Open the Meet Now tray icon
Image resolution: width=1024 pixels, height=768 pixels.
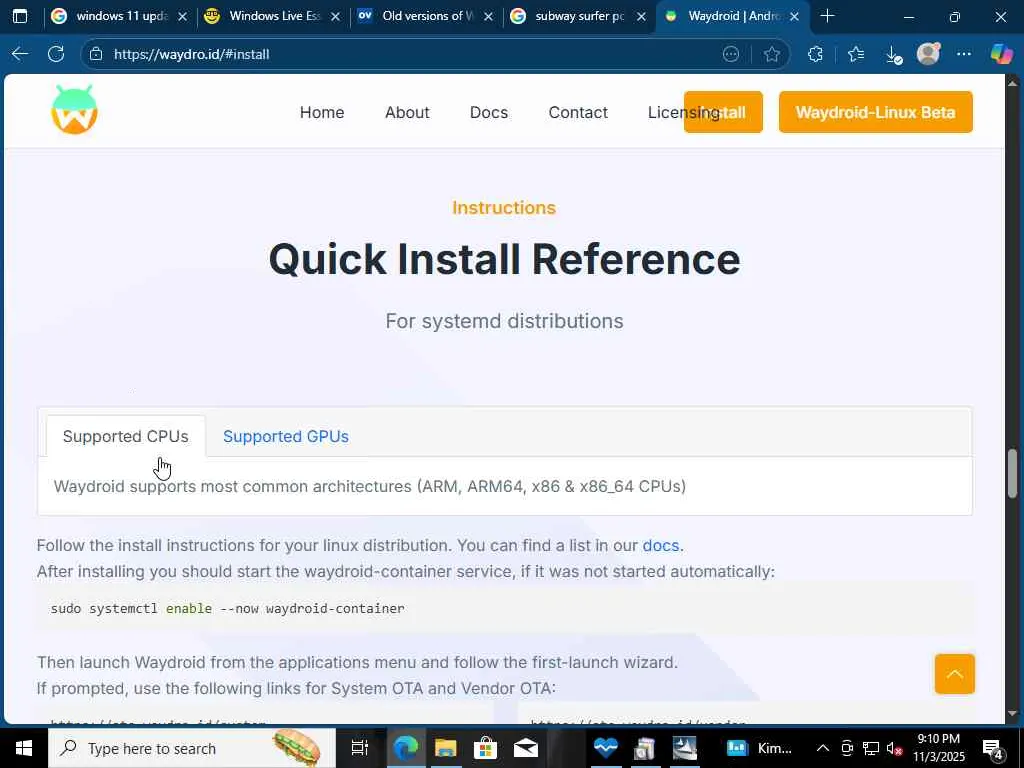coord(847,748)
